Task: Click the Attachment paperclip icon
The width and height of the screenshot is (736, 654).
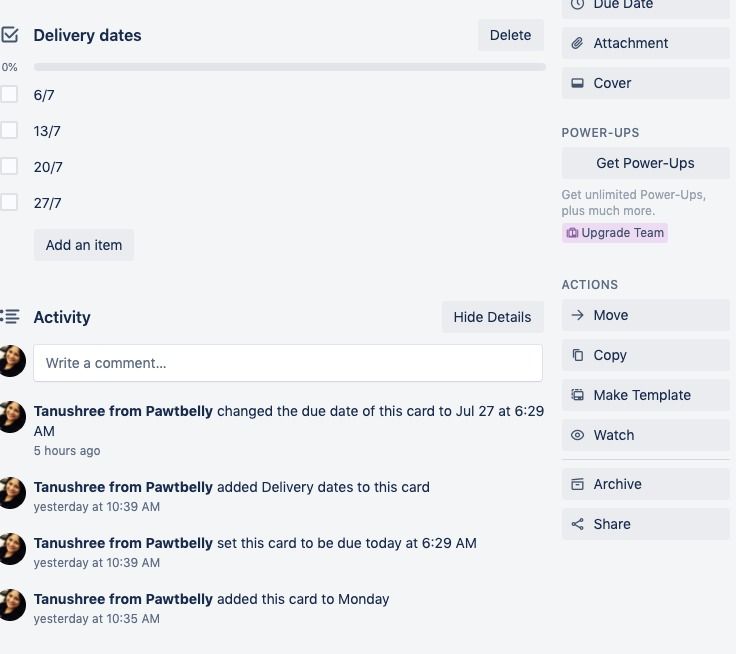Action: [577, 43]
